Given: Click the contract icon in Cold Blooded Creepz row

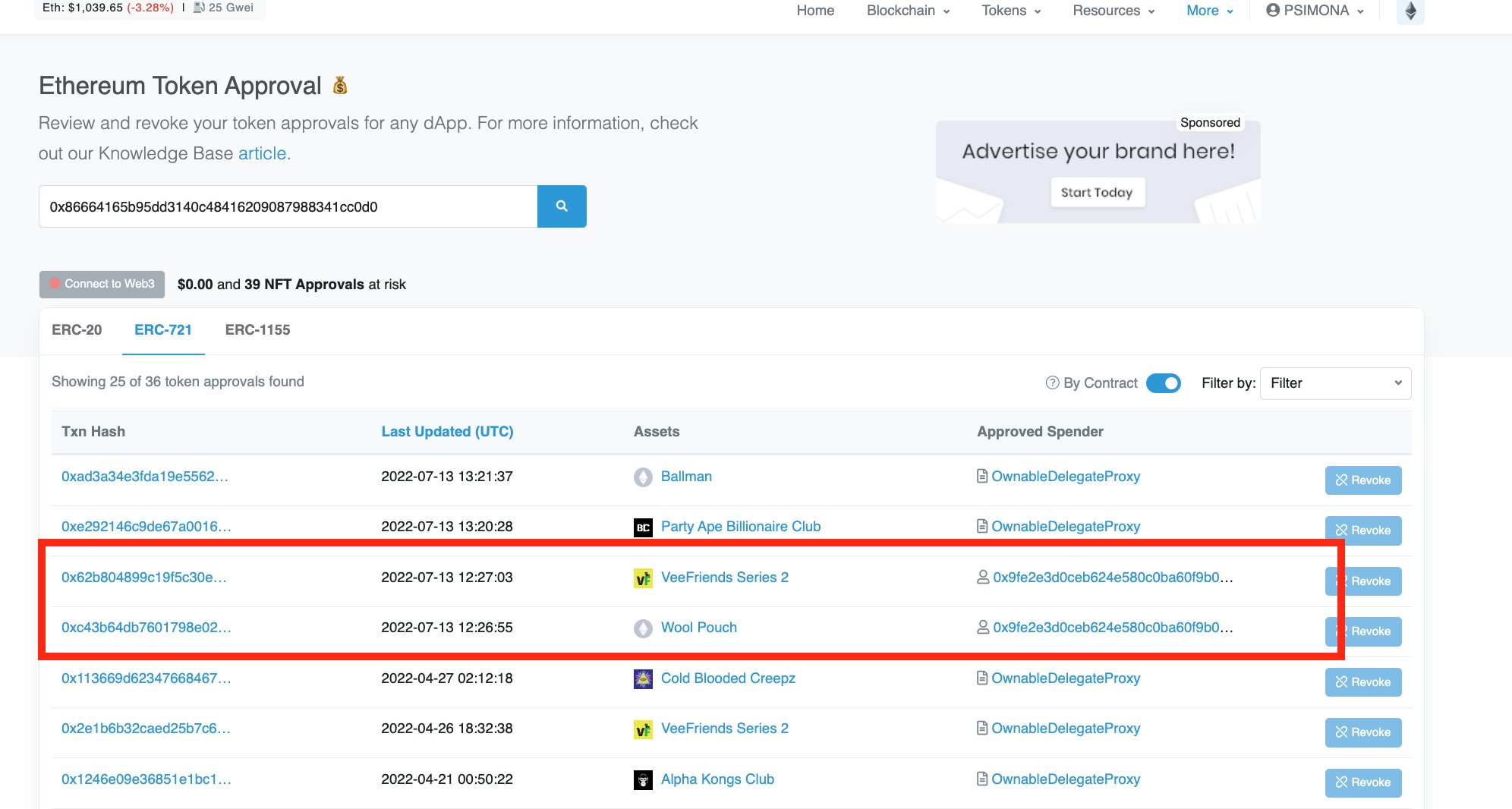Looking at the screenshot, I should pos(982,678).
